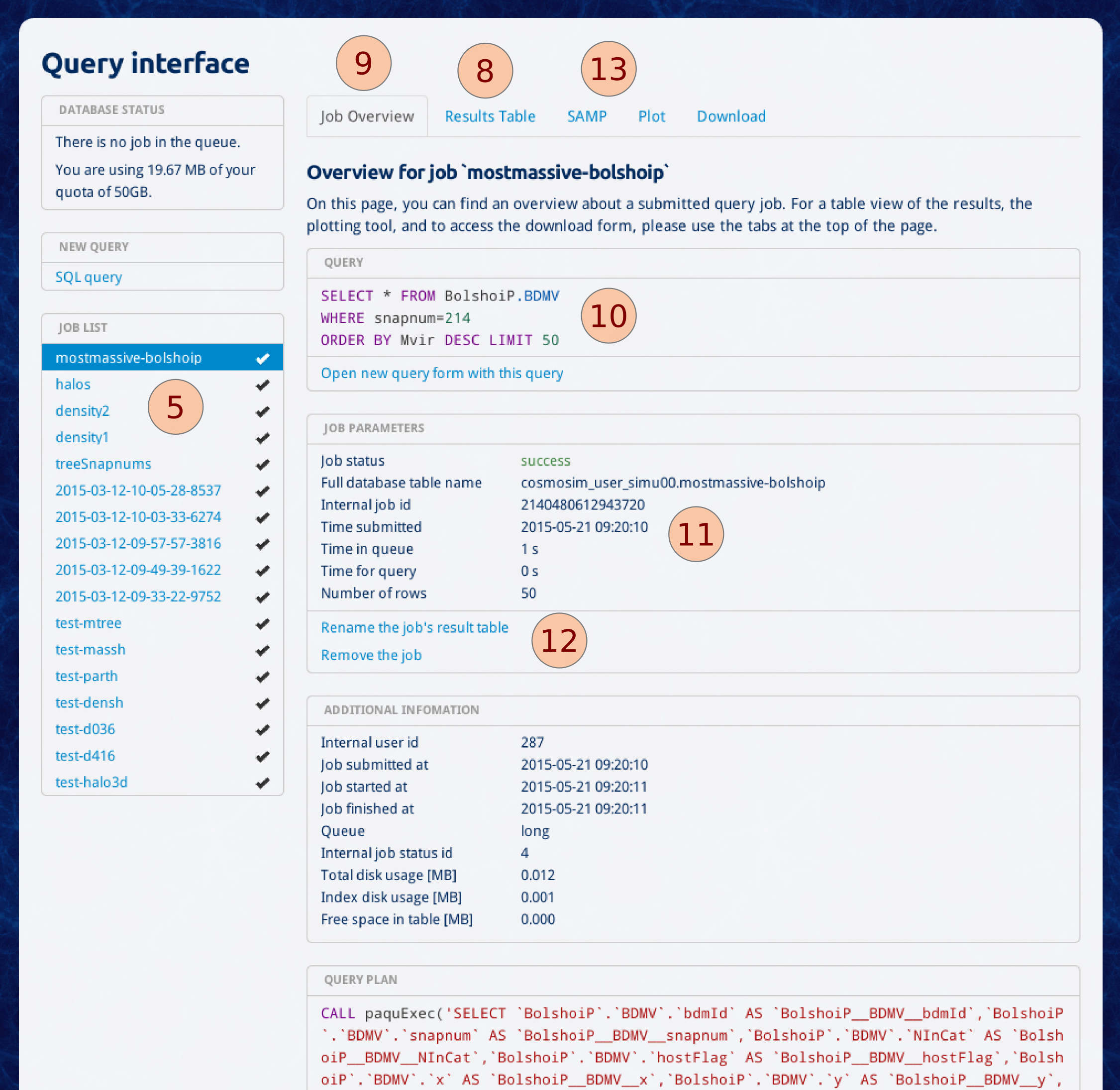Click the Query interface heading

145,63
